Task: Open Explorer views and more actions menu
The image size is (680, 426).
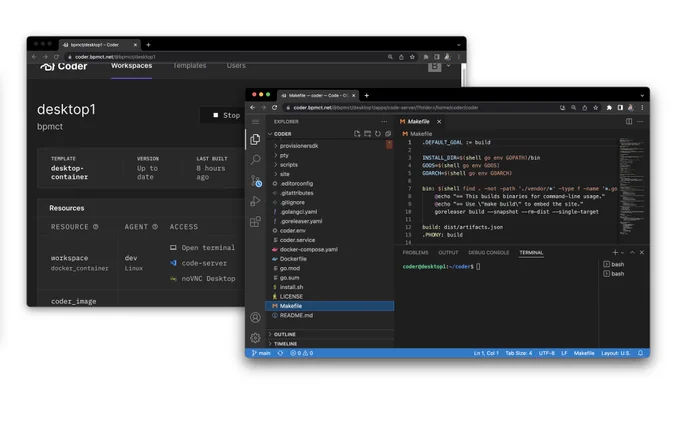Action: [384, 121]
